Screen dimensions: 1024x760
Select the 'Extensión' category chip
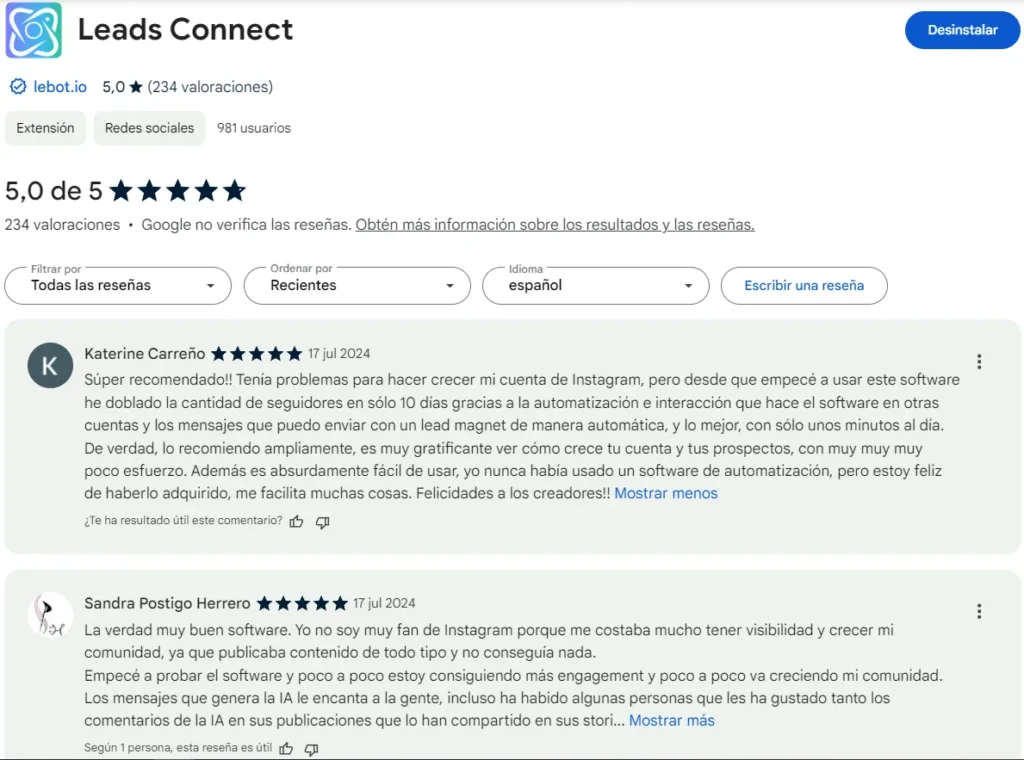tap(45, 128)
